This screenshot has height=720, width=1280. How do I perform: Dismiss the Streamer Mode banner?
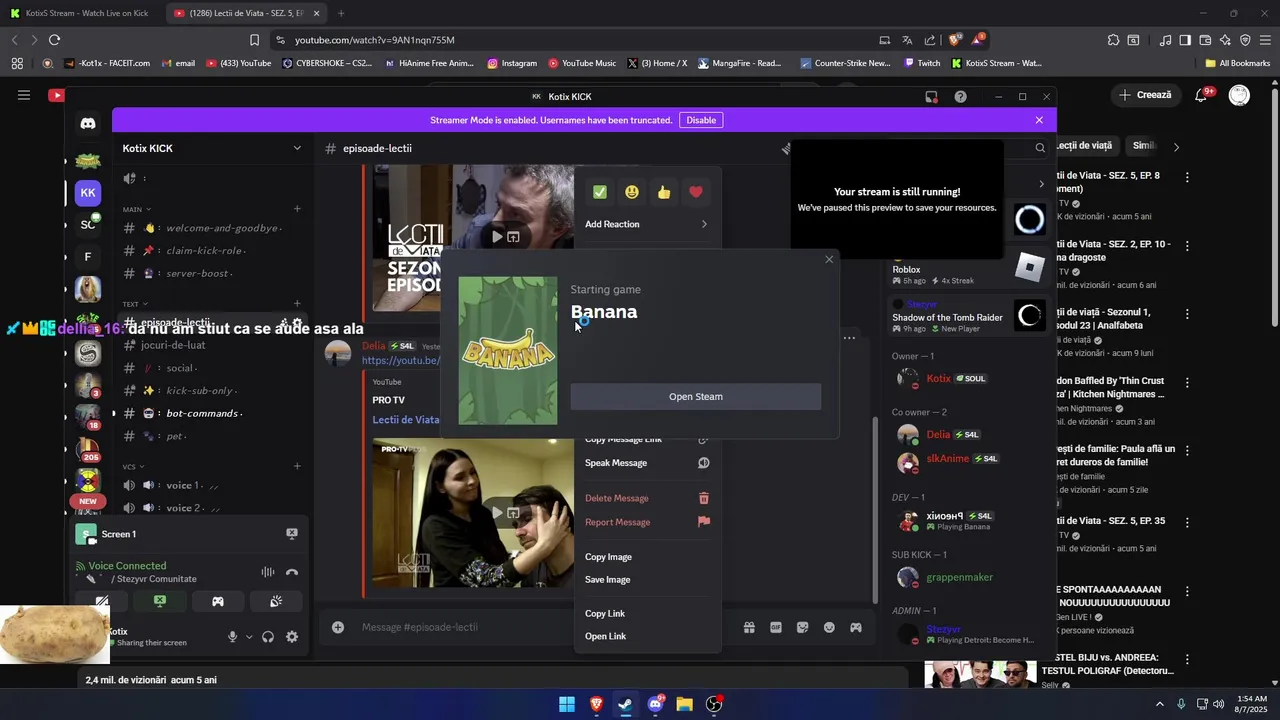tap(1039, 120)
